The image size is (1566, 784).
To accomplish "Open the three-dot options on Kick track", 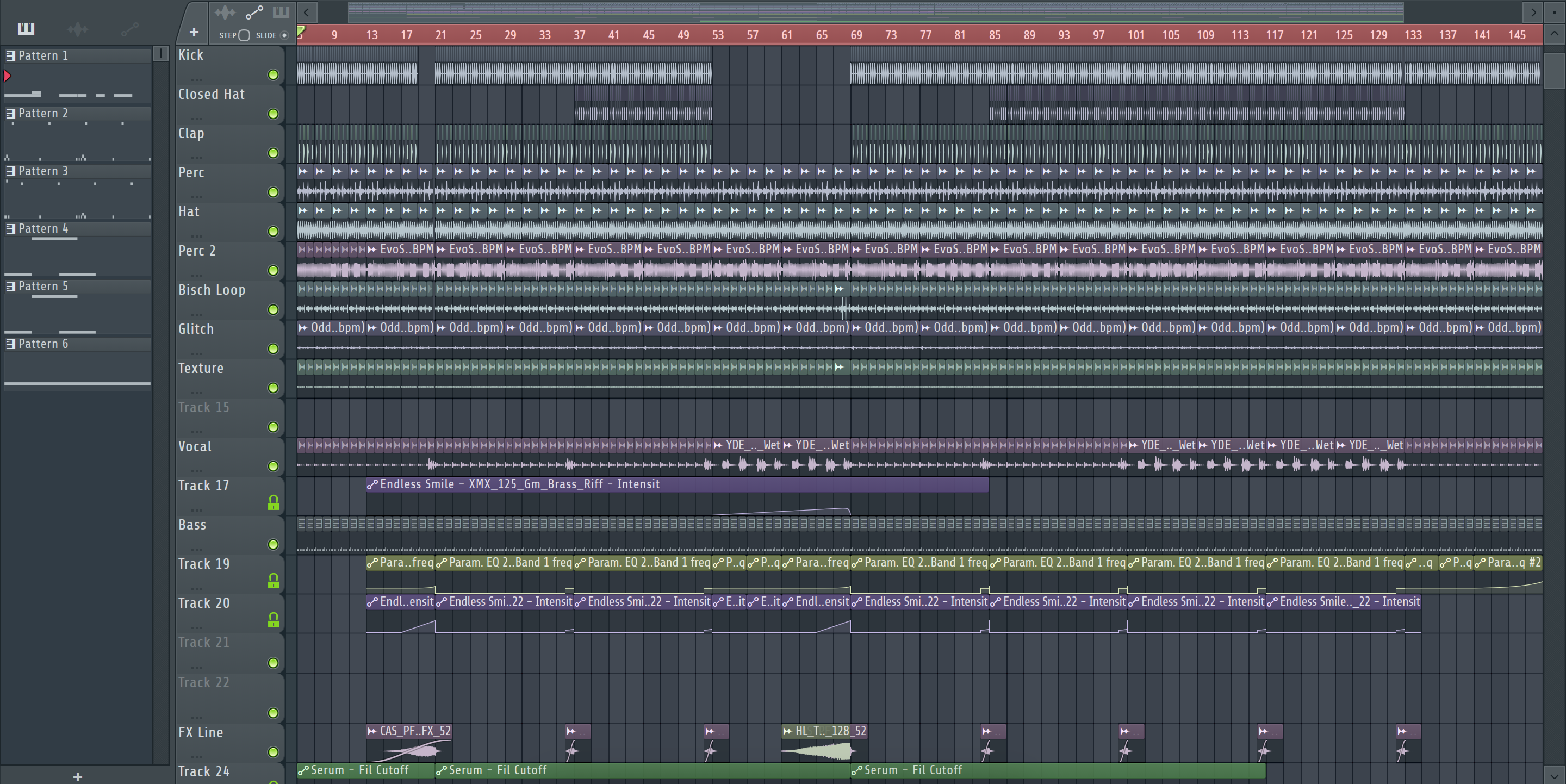I will [x=196, y=79].
